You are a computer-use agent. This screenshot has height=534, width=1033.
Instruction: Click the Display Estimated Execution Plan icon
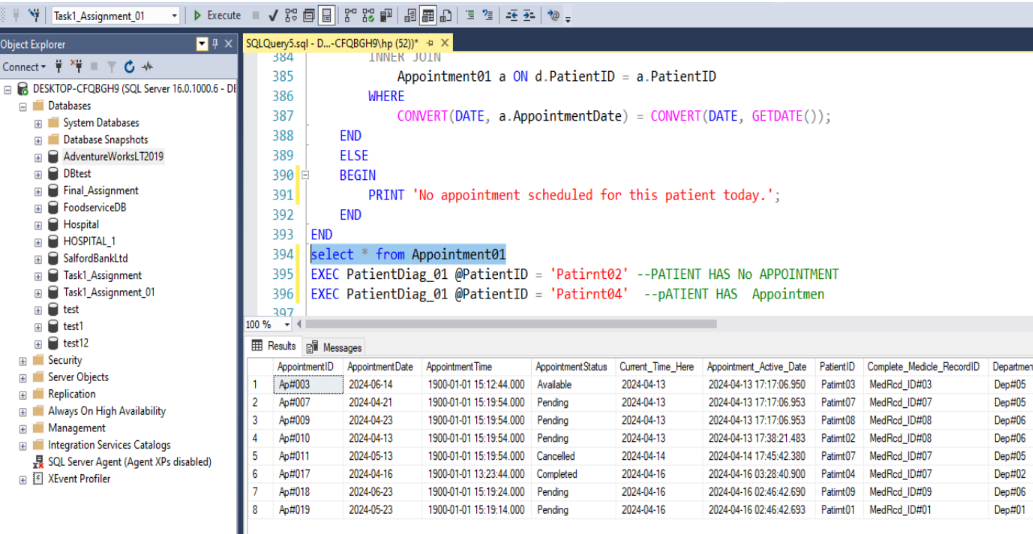coord(291,15)
